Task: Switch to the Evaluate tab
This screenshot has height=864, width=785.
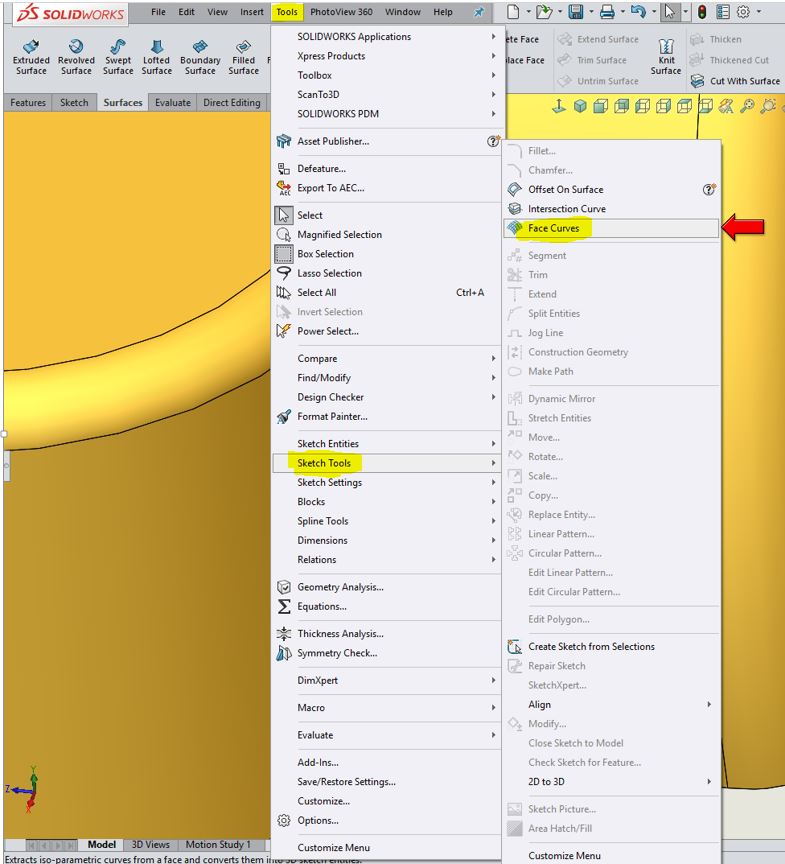Action: (x=172, y=102)
